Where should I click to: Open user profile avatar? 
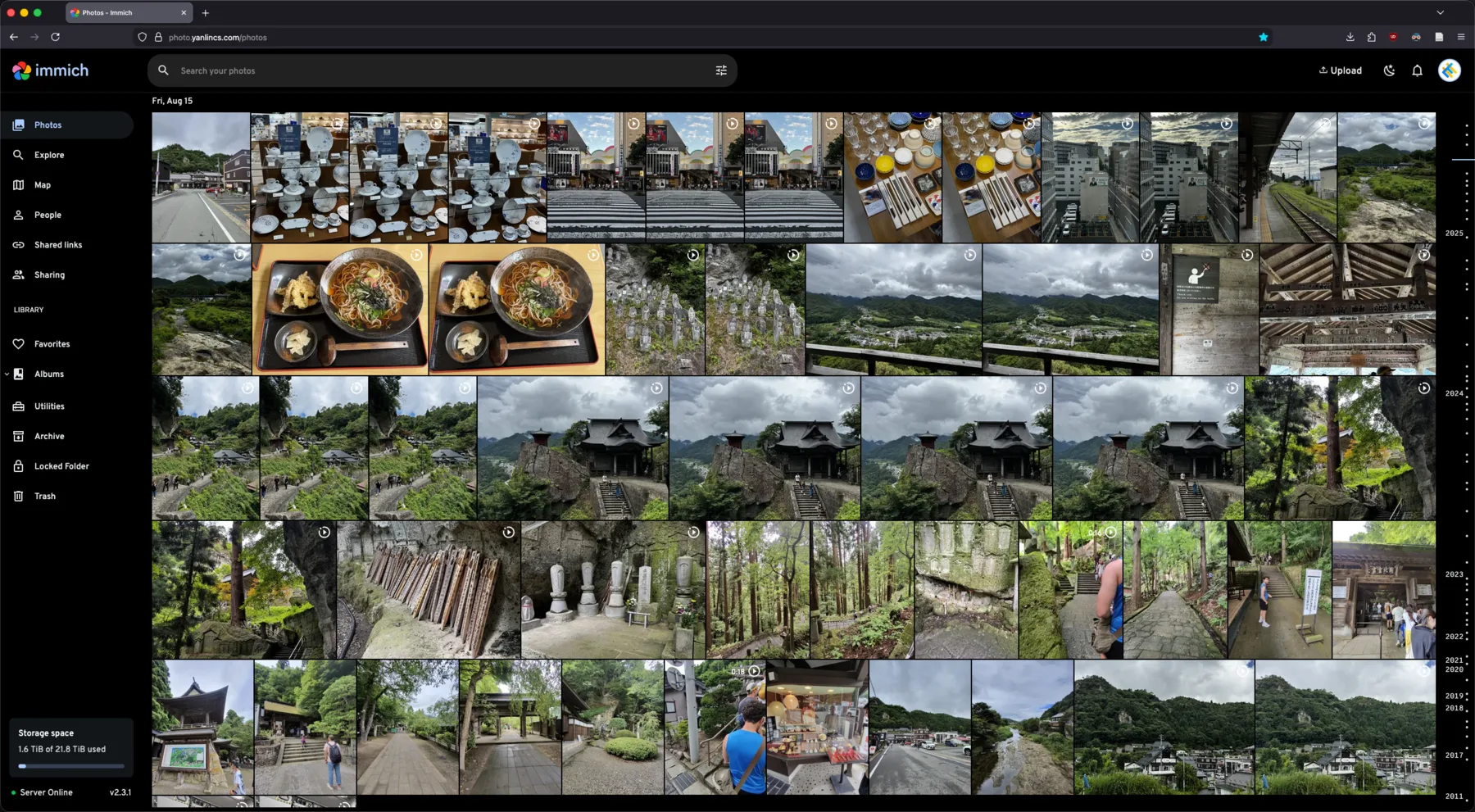1449,70
